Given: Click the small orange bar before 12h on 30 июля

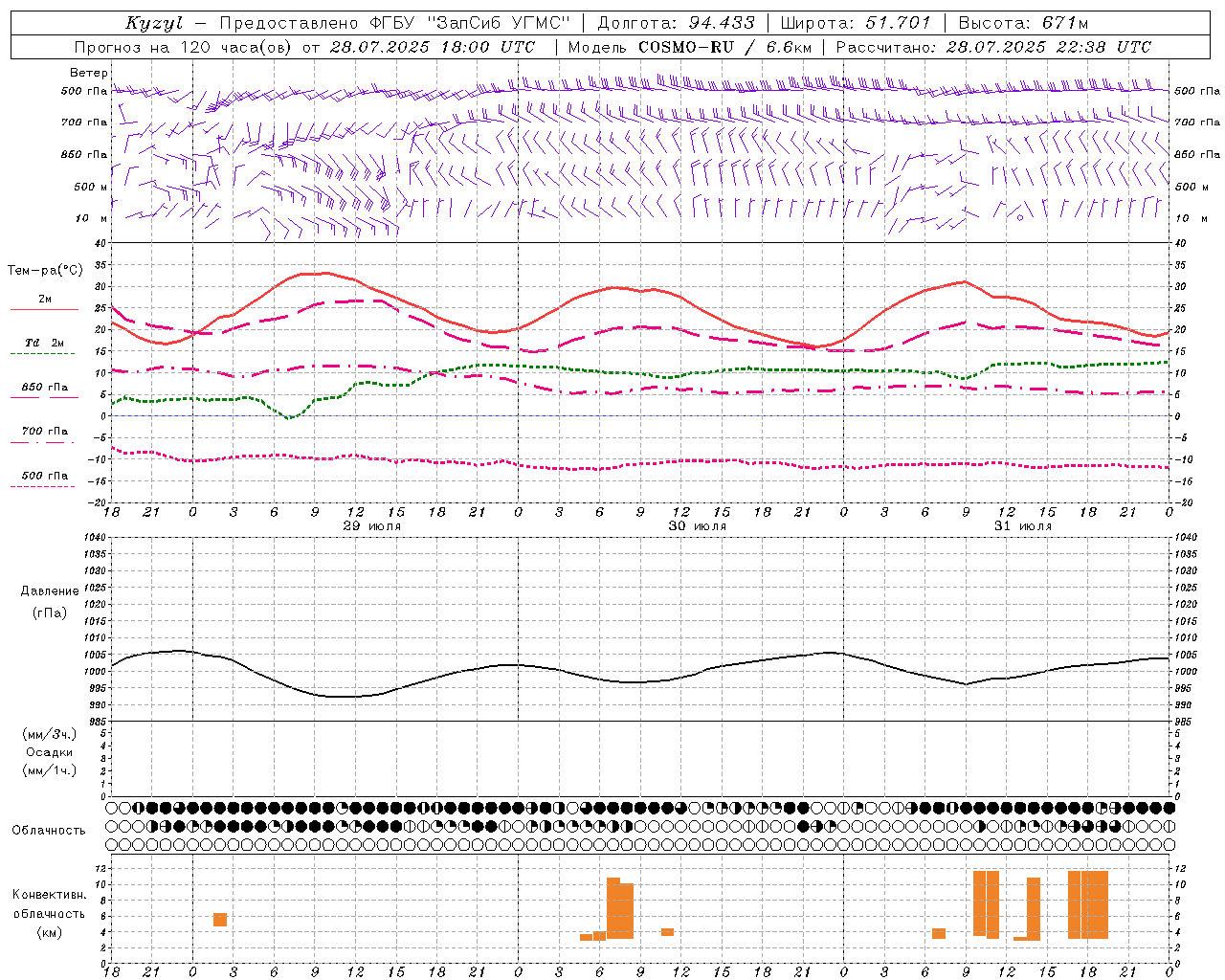Looking at the screenshot, I should pos(667,932).
